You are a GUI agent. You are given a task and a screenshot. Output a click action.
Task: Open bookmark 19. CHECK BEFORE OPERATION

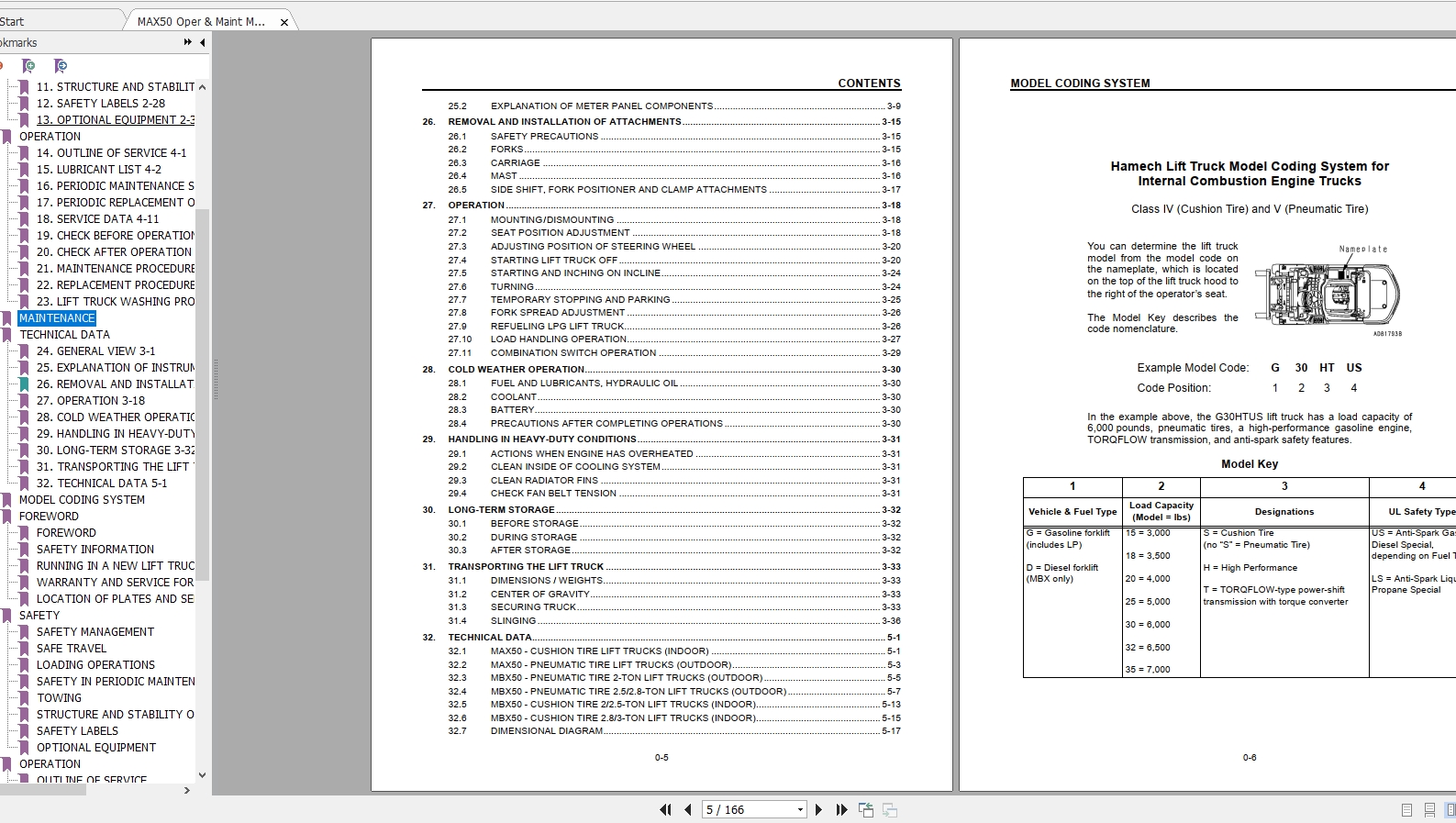(116, 236)
